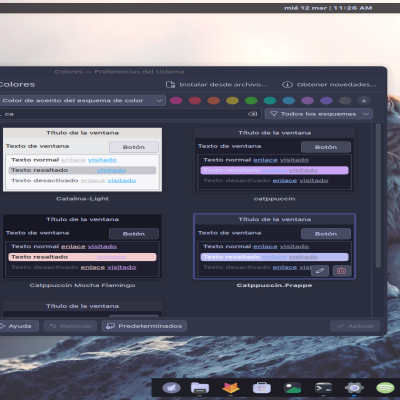Open the image viewer from the dock

pyautogui.click(x=293, y=388)
